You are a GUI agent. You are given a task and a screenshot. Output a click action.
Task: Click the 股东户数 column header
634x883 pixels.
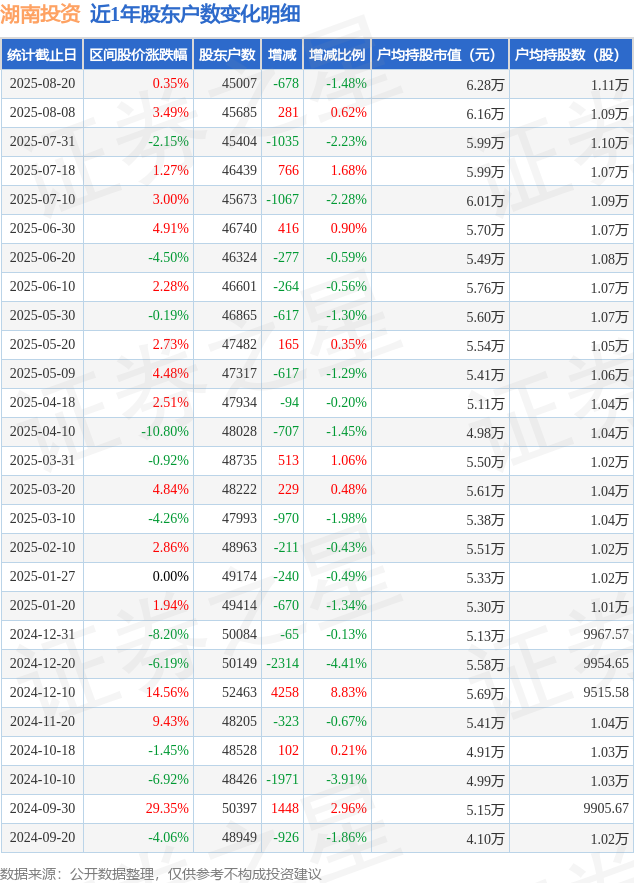pos(227,55)
